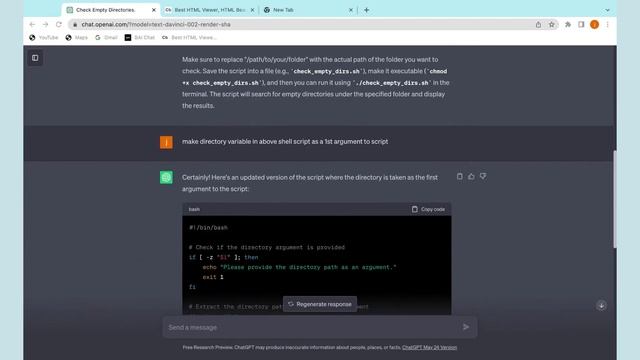Copy the assistant response to clipboard

pyautogui.click(x=460, y=176)
